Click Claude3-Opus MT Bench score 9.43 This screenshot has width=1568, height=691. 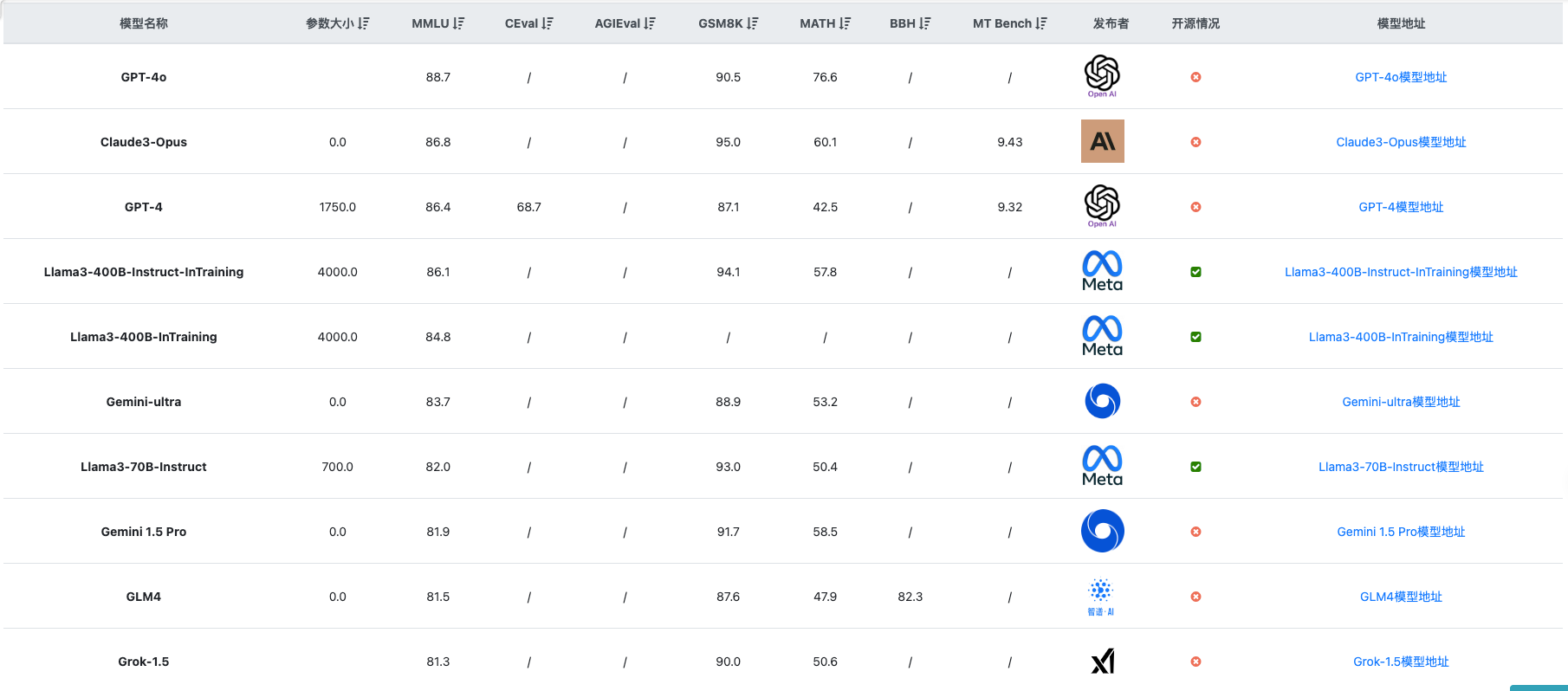coord(1010,142)
